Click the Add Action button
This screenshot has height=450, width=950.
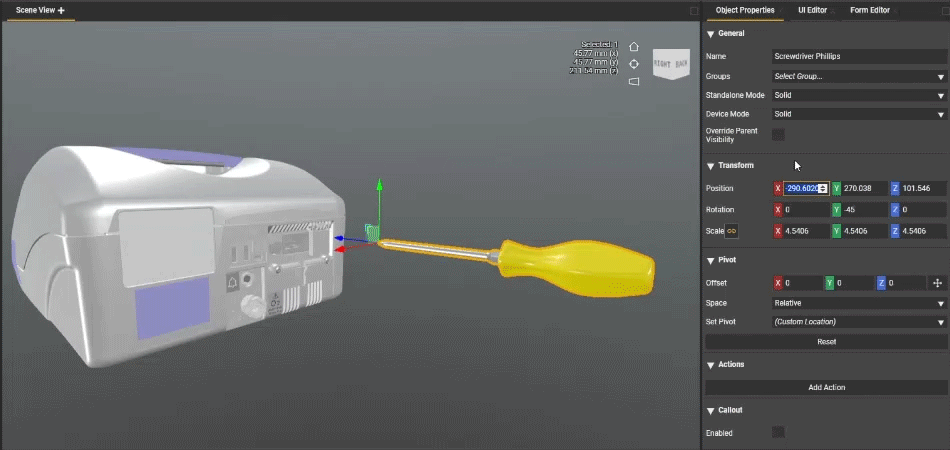(x=826, y=387)
